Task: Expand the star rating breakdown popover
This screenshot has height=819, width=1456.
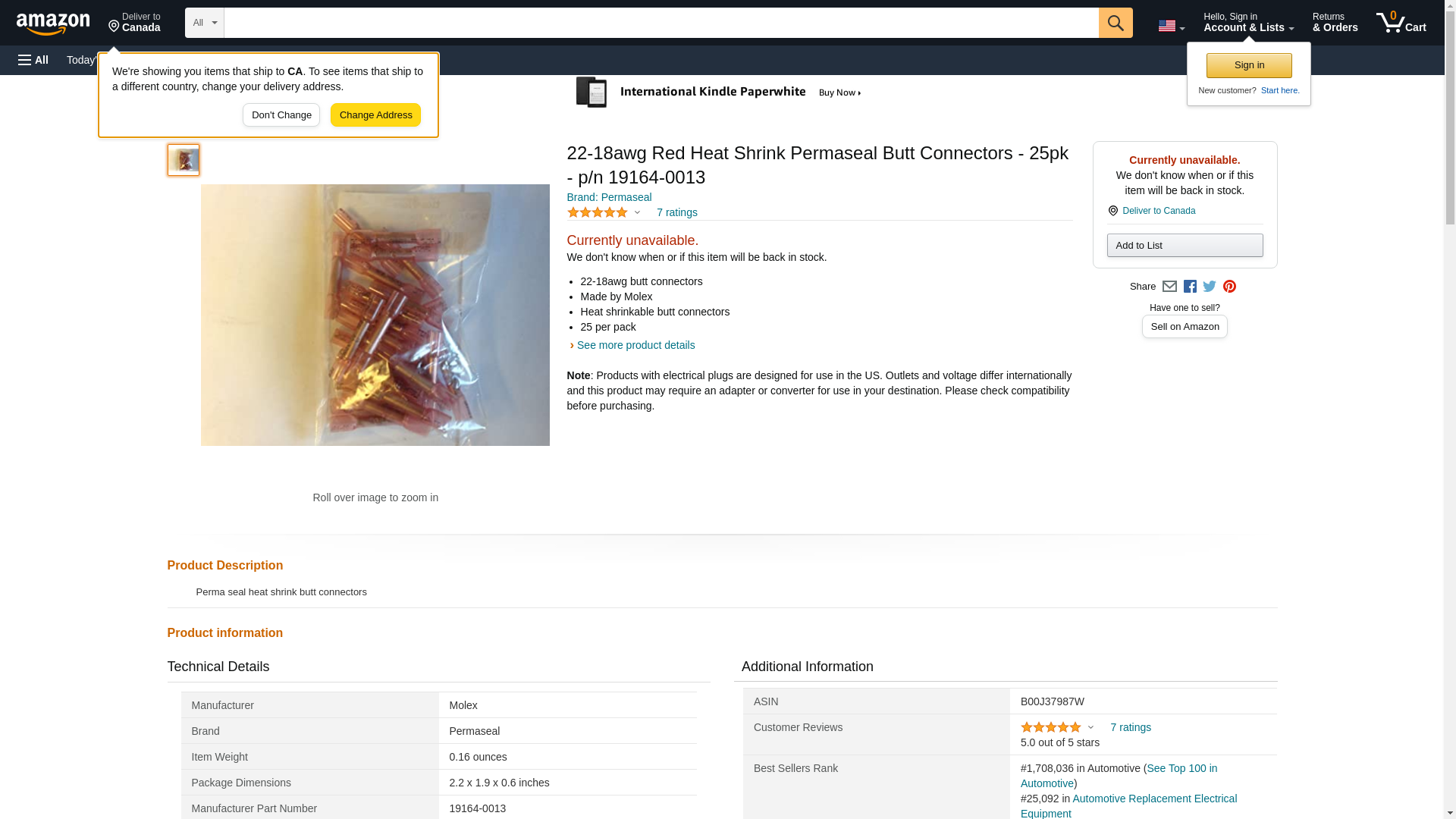Action: point(604,213)
